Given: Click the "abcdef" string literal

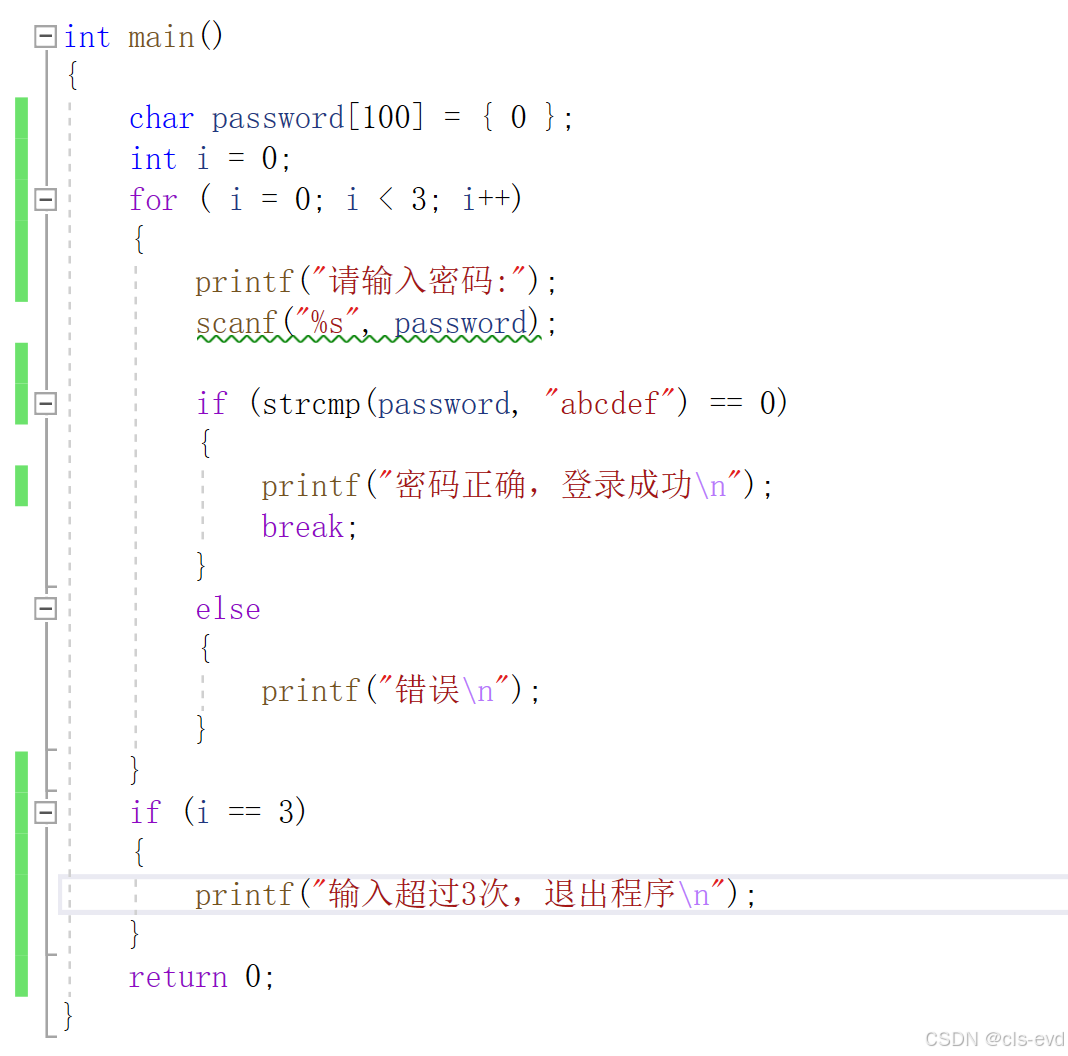Looking at the screenshot, I should click(610, 403).
